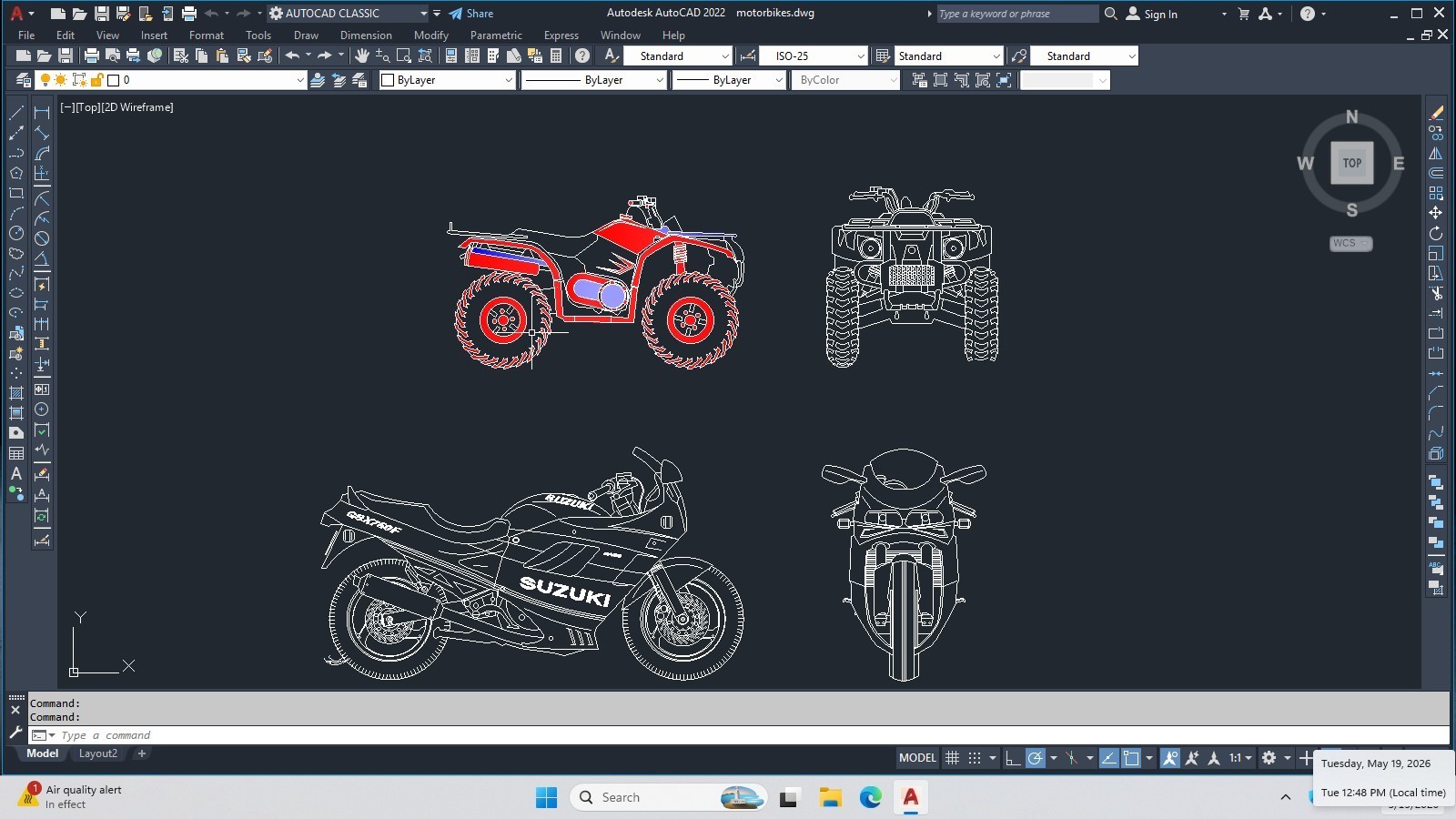Open the Text Style manager icon
The height and width of the screenshot is (819, 1456).
tap(612, 56)
